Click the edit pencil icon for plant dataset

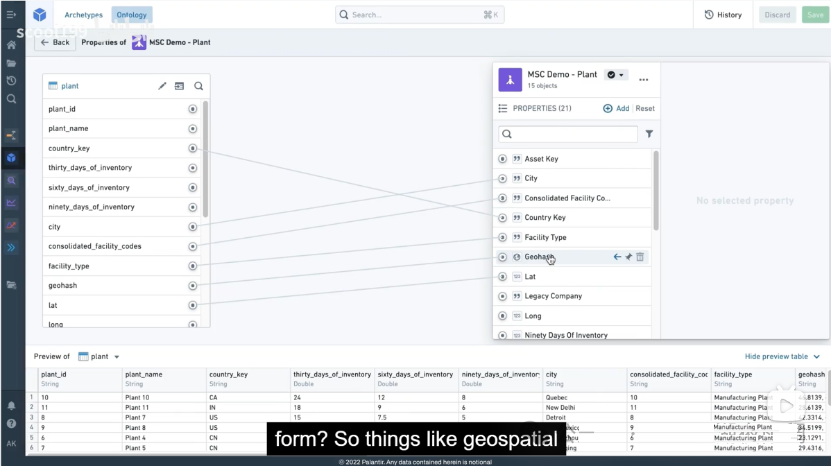point(163,86)
